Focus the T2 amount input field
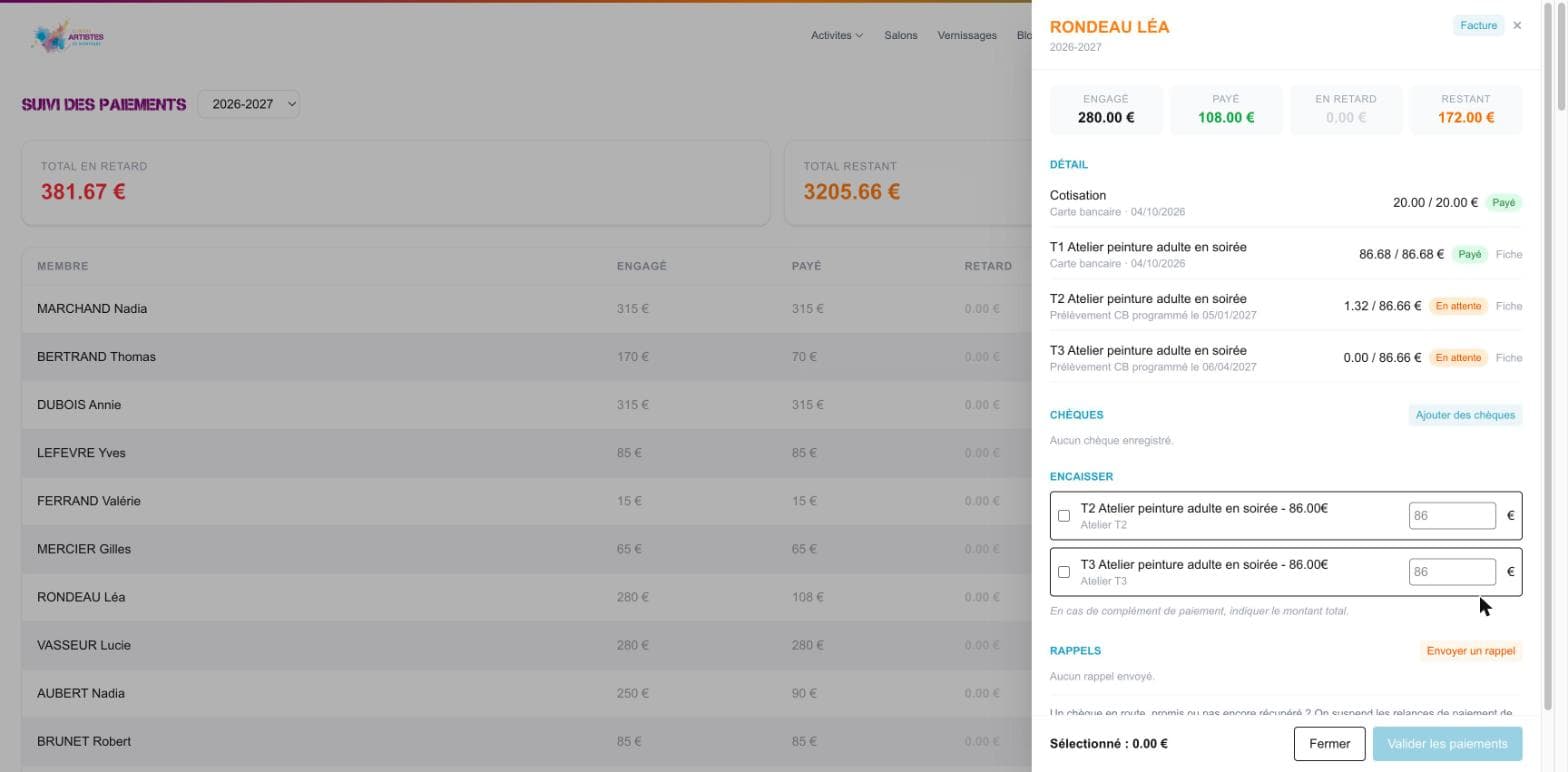This screenshot has width=1568, height=772. point(1452,516)
